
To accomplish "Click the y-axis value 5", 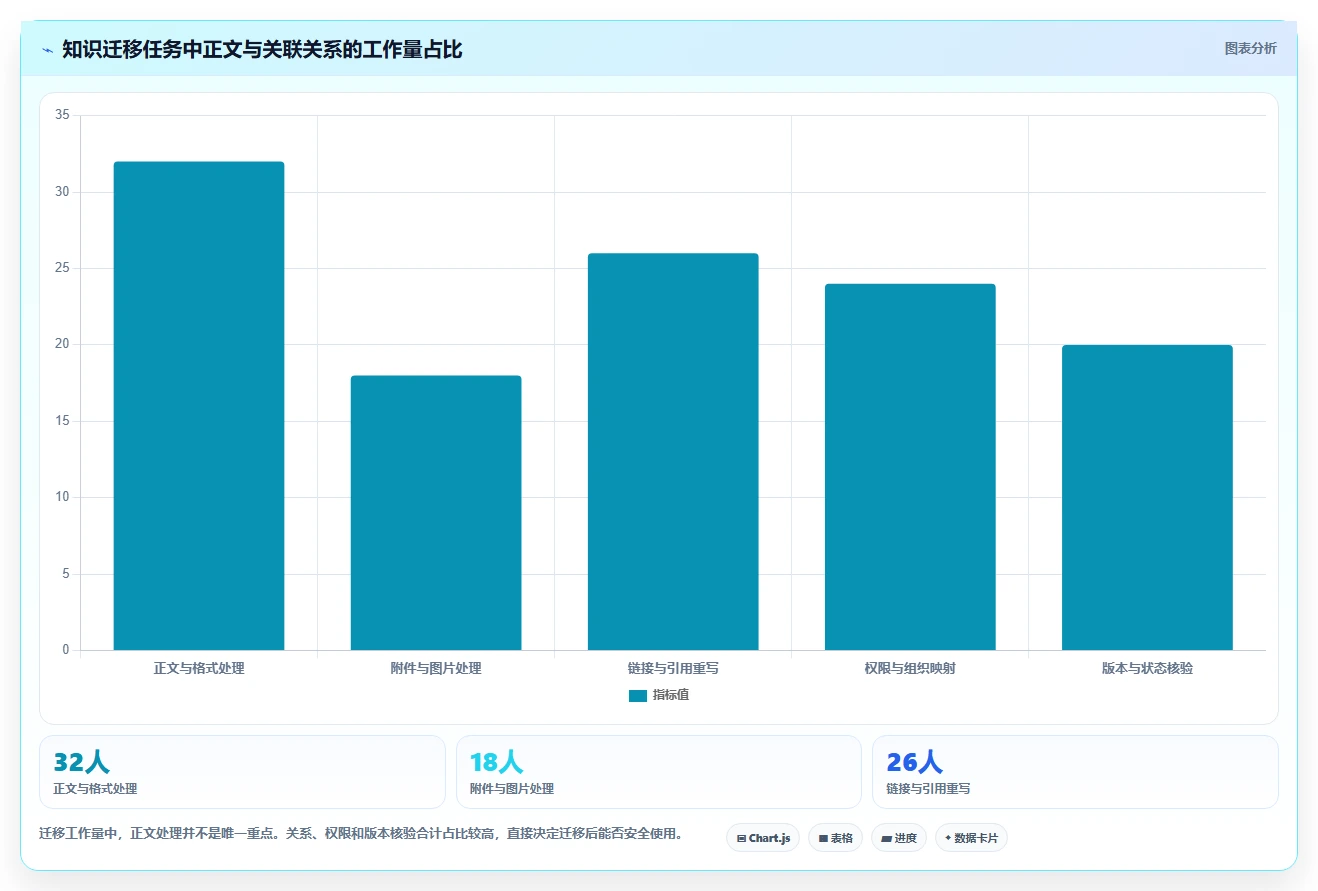I will [x=65, y=574].
